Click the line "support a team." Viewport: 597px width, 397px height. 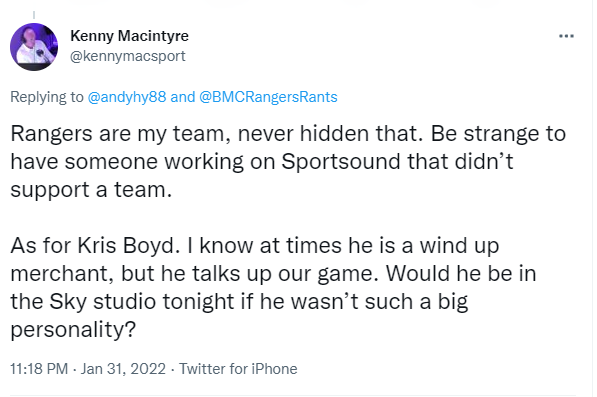click(x=91, y=190)
